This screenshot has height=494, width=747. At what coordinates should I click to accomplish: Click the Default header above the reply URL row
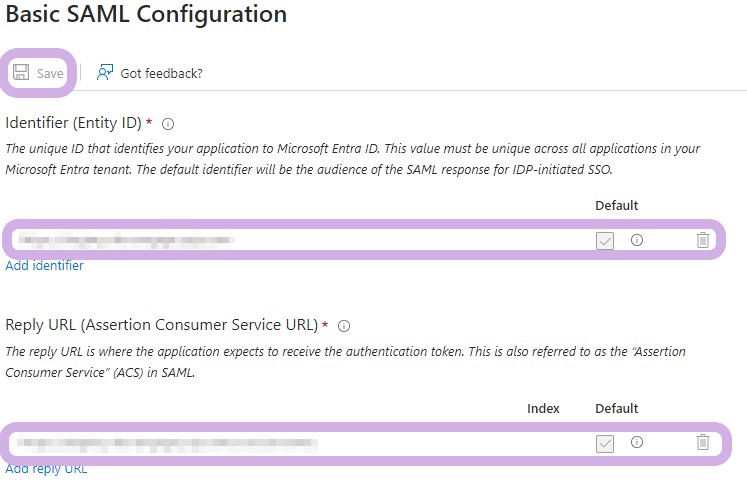click(x=616, y=408)
